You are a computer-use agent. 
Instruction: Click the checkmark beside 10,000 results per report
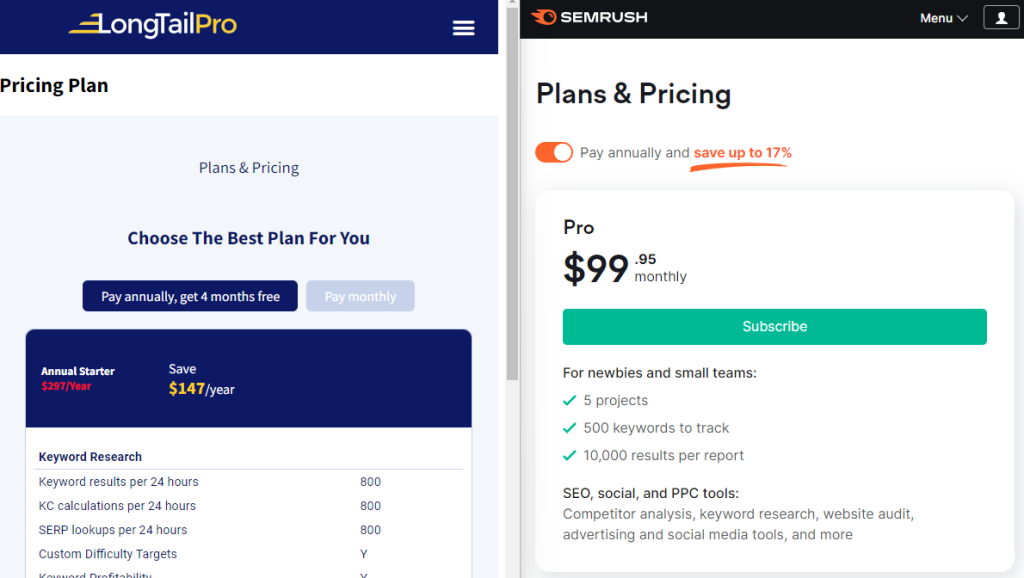pos(569,455)
